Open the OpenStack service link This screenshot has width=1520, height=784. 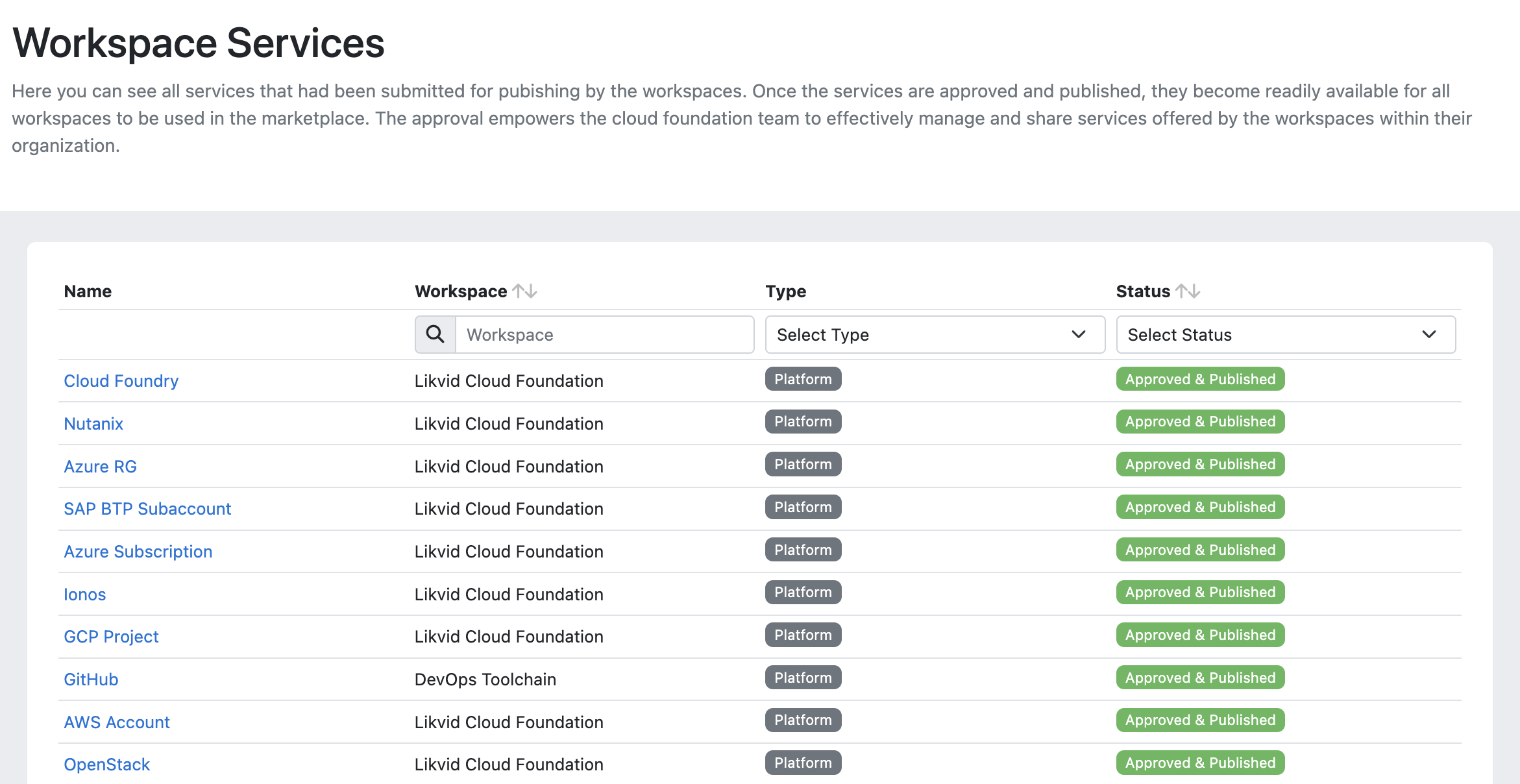click(x=107, y=765)
